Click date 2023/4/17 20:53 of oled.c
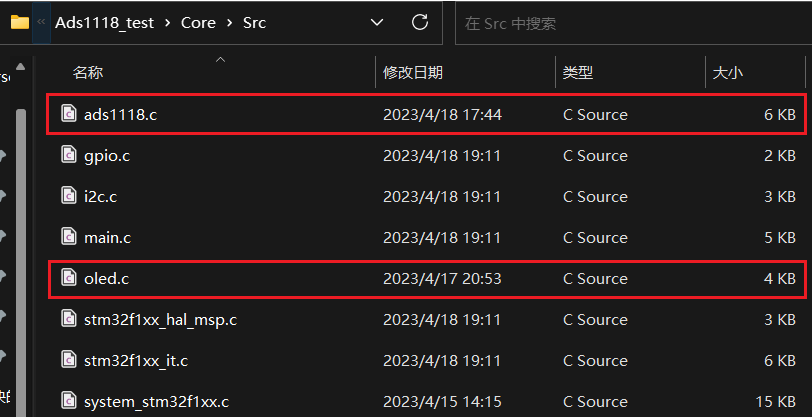 pos(442,278)
